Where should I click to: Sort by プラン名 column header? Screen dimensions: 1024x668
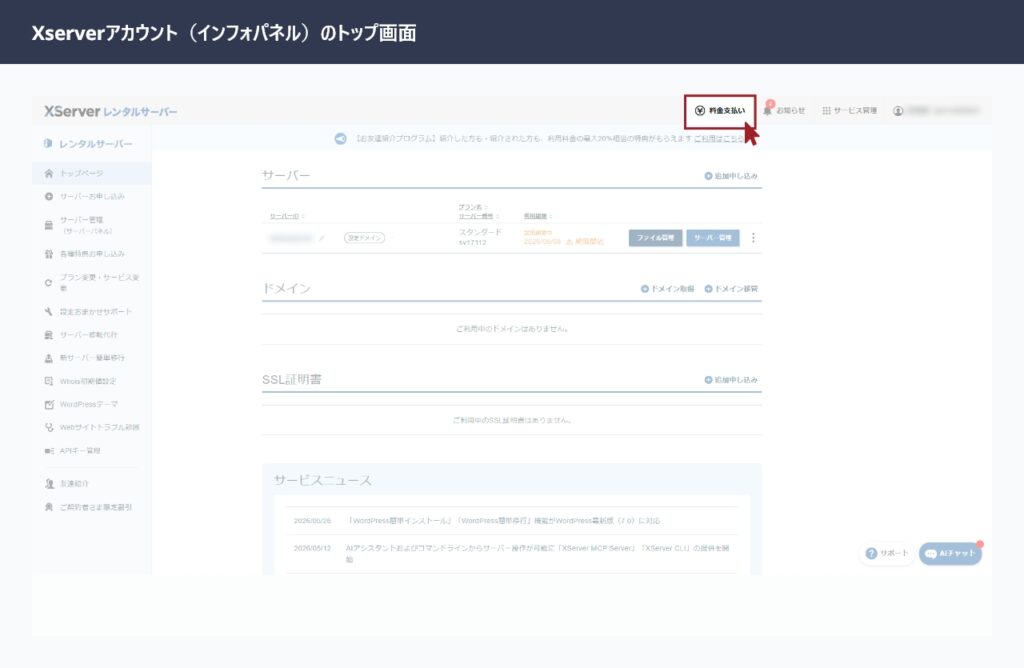pyautogui.click(x=473, y=208)
